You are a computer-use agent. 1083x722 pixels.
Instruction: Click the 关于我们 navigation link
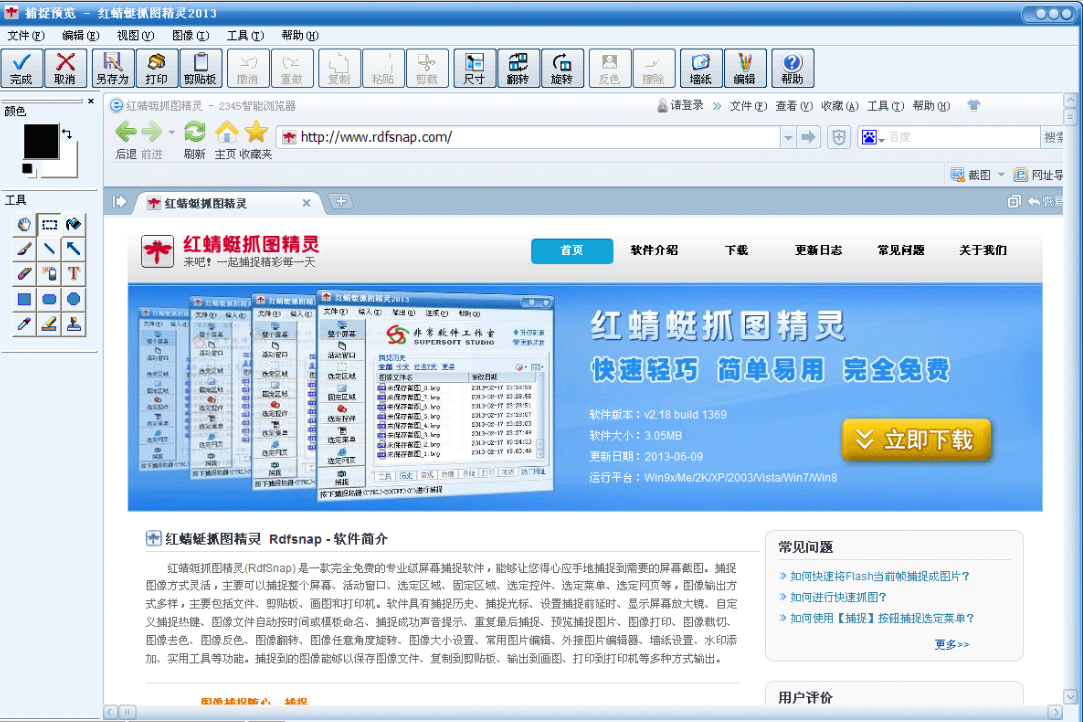[x=983, y=250]
